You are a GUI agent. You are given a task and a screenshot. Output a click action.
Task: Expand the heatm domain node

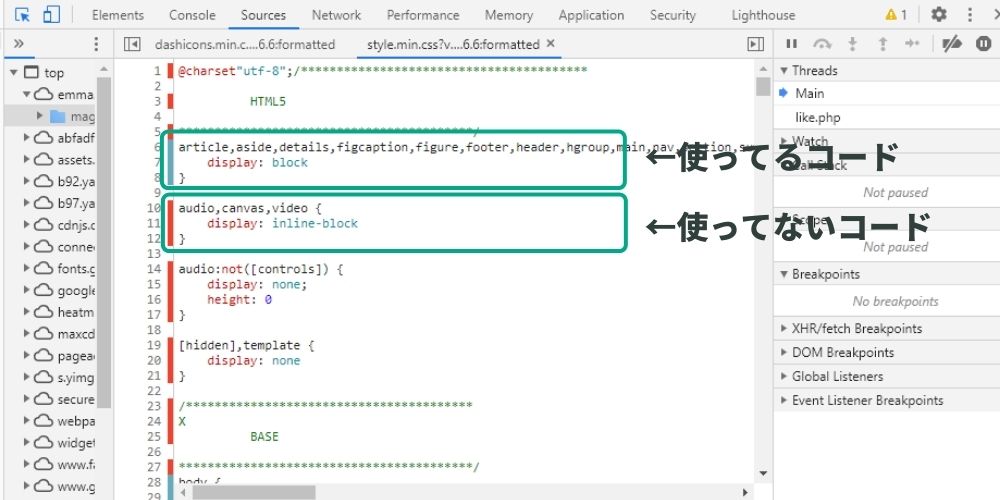coord(27,312)
